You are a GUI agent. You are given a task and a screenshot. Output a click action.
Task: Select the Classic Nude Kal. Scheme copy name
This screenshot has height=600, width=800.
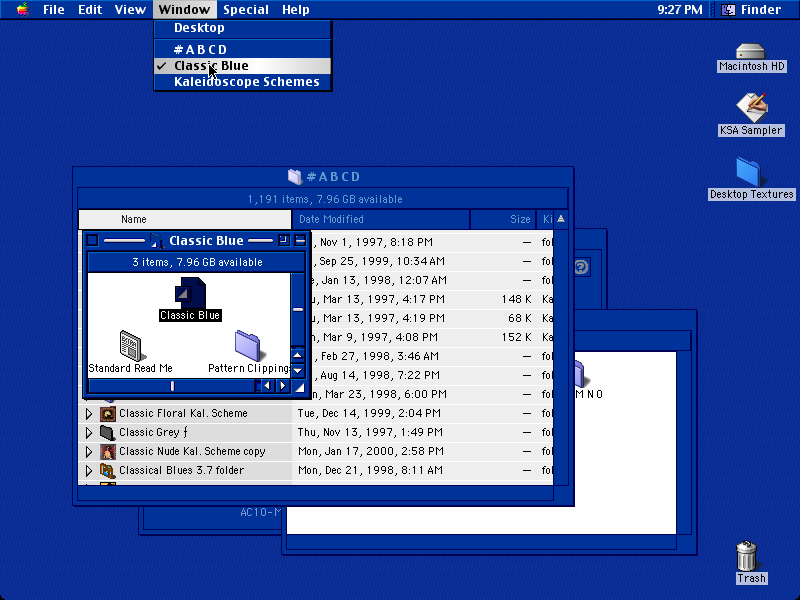click(192, 452)
